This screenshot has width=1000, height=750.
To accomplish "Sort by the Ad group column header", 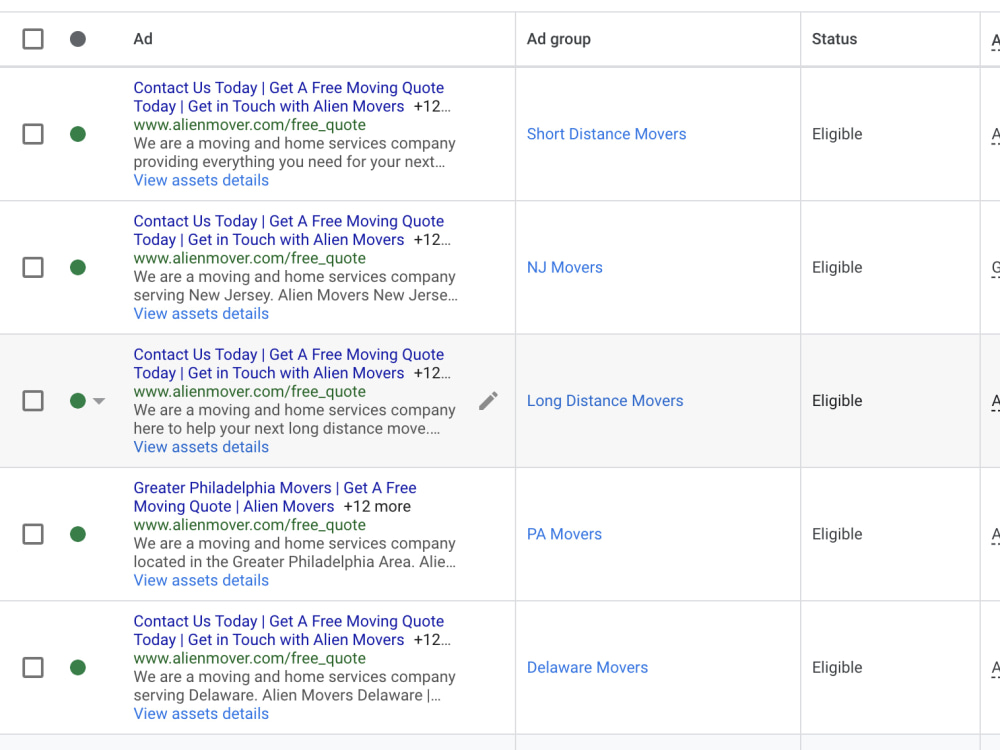I will [559, 39].
